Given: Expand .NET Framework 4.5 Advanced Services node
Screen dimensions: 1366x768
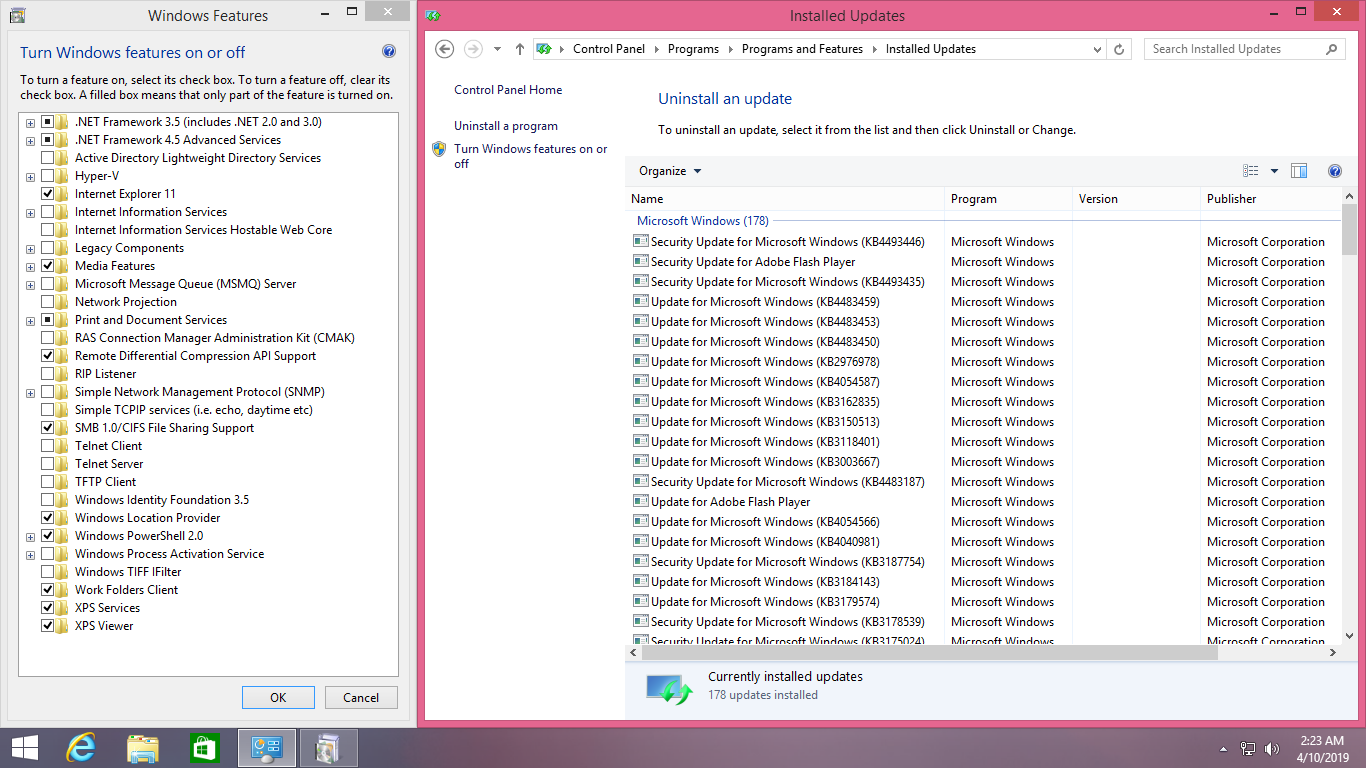Looking at the screenshot, I should coord(31,141).
